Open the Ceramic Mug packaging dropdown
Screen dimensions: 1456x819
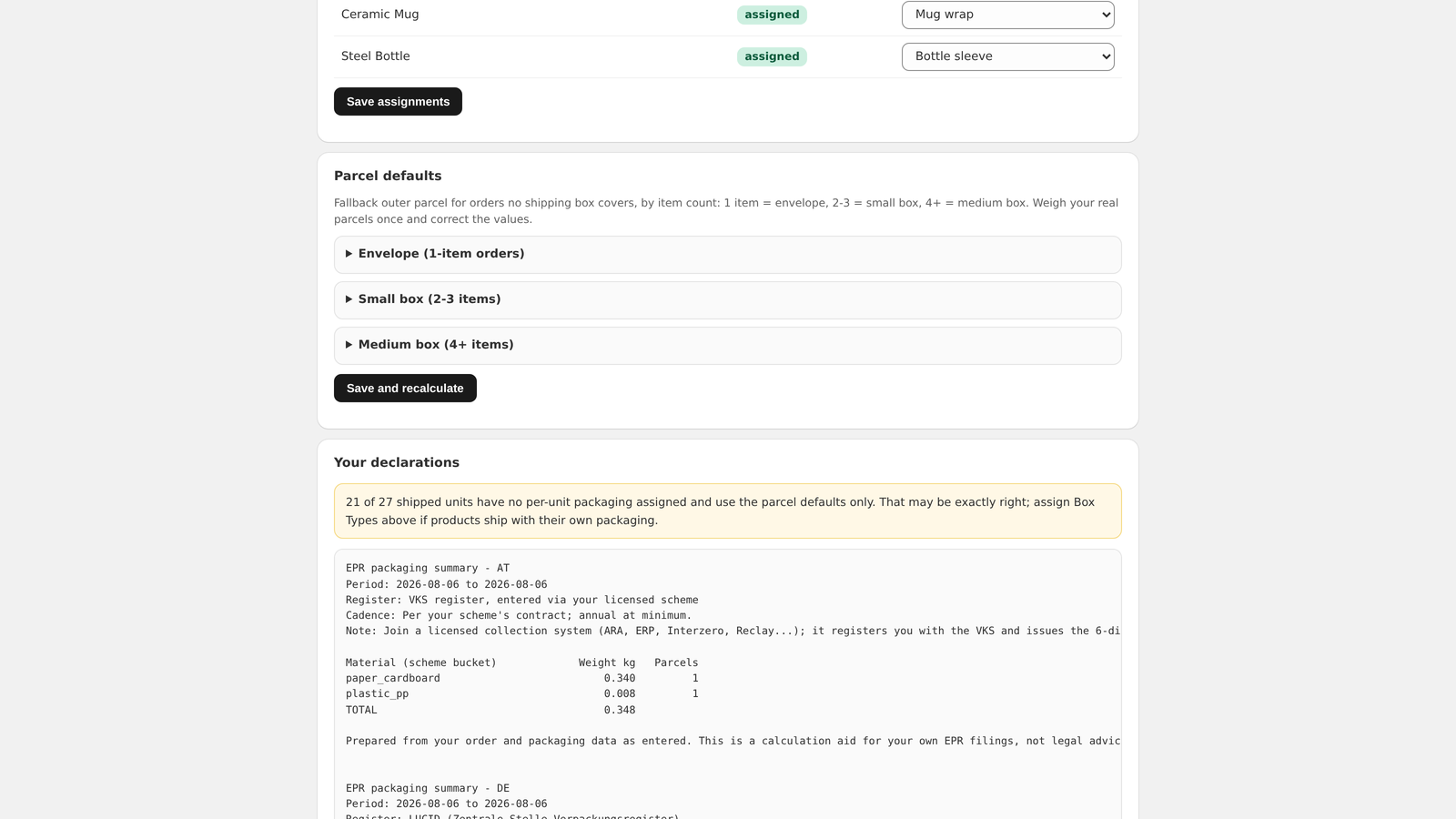[1007, 15]
